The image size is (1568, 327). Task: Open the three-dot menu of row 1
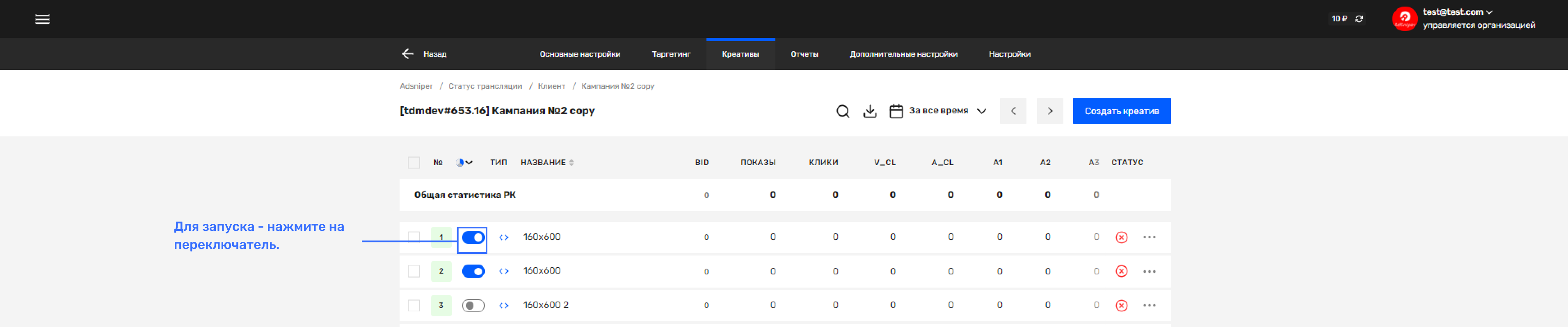[1149, 237]
